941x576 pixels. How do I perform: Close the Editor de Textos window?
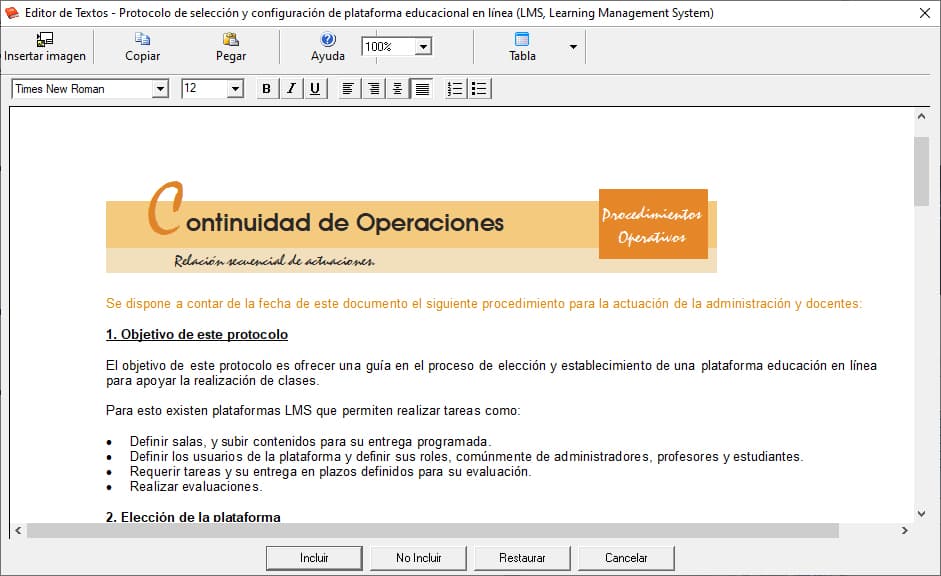point(925,13)
